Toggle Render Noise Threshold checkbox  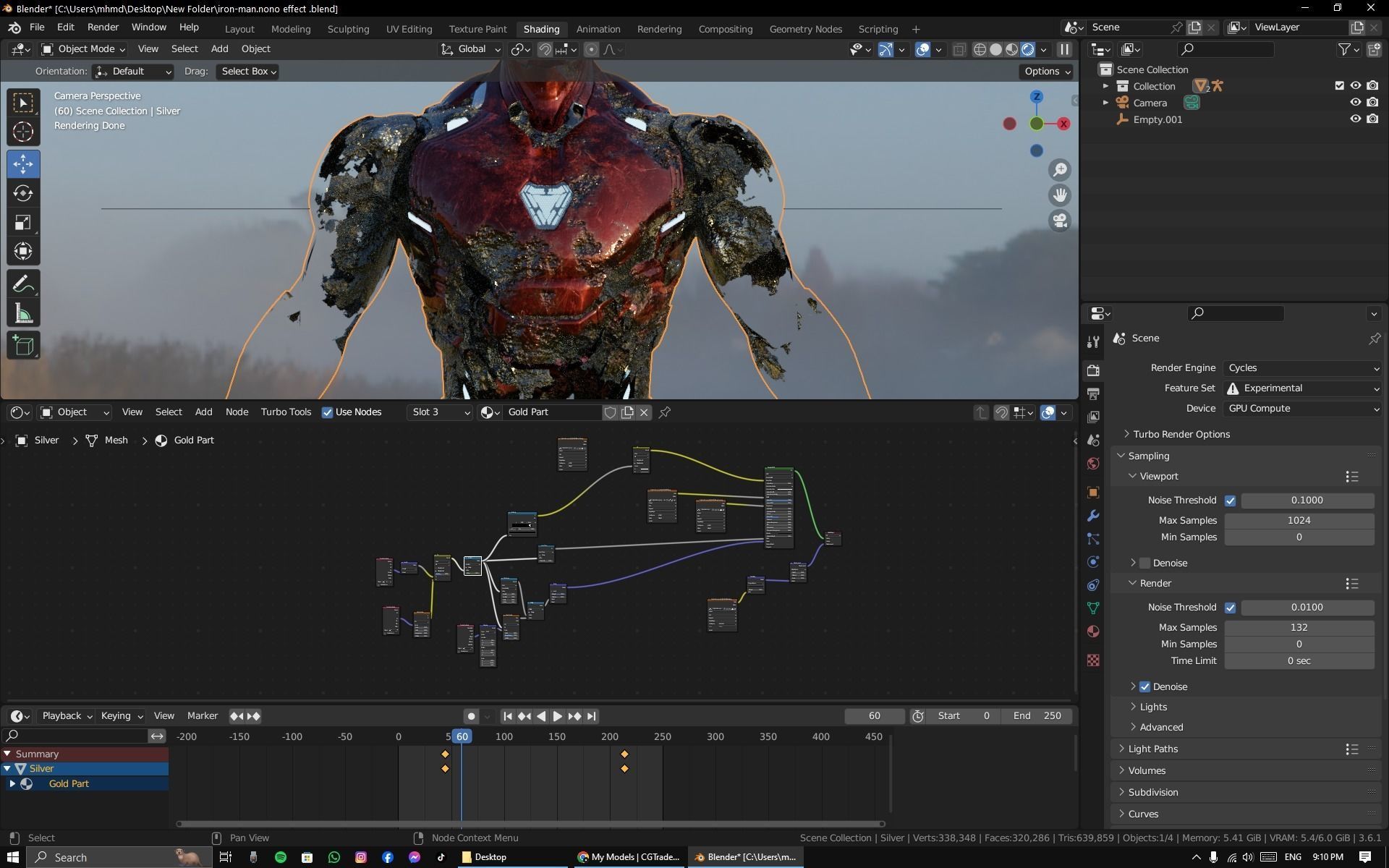(1230, 608)
